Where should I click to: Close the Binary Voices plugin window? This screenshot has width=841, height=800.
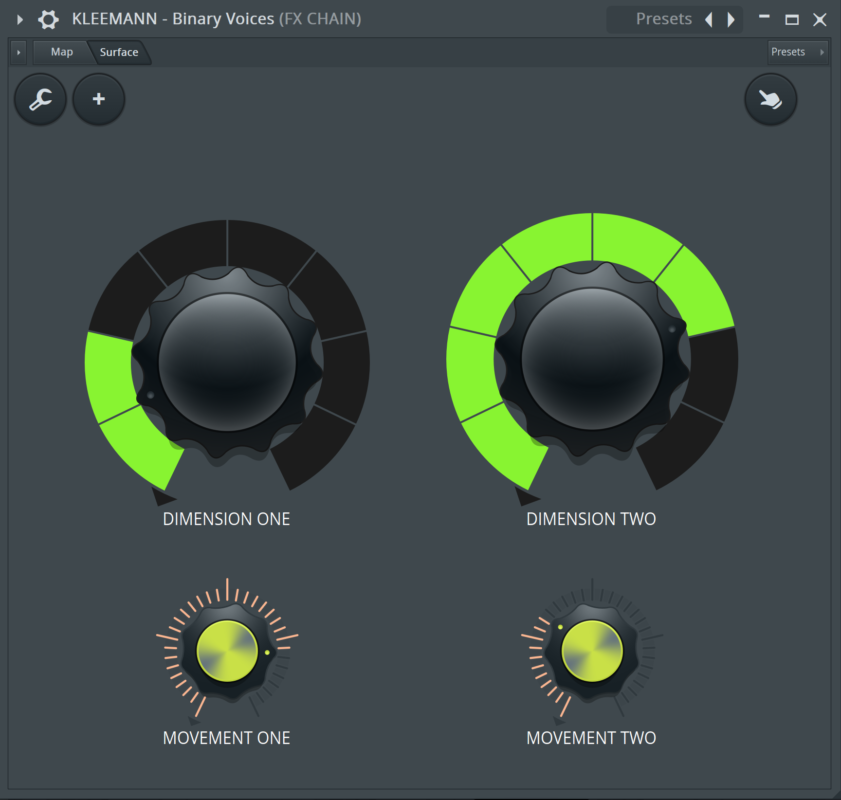pyautogui.click(x=820, y=19)
